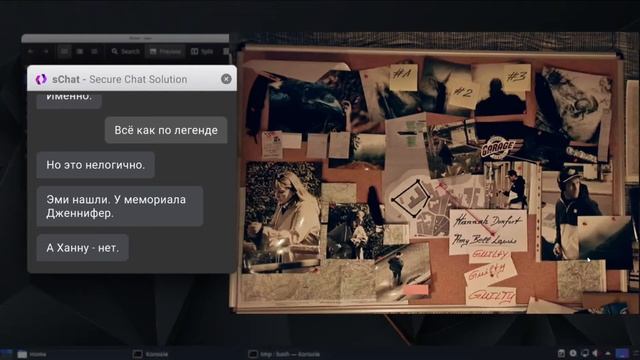Screen dimensions: 640x360
Task: Open the clipboard tray icon
Action: (x=561, y=353)
